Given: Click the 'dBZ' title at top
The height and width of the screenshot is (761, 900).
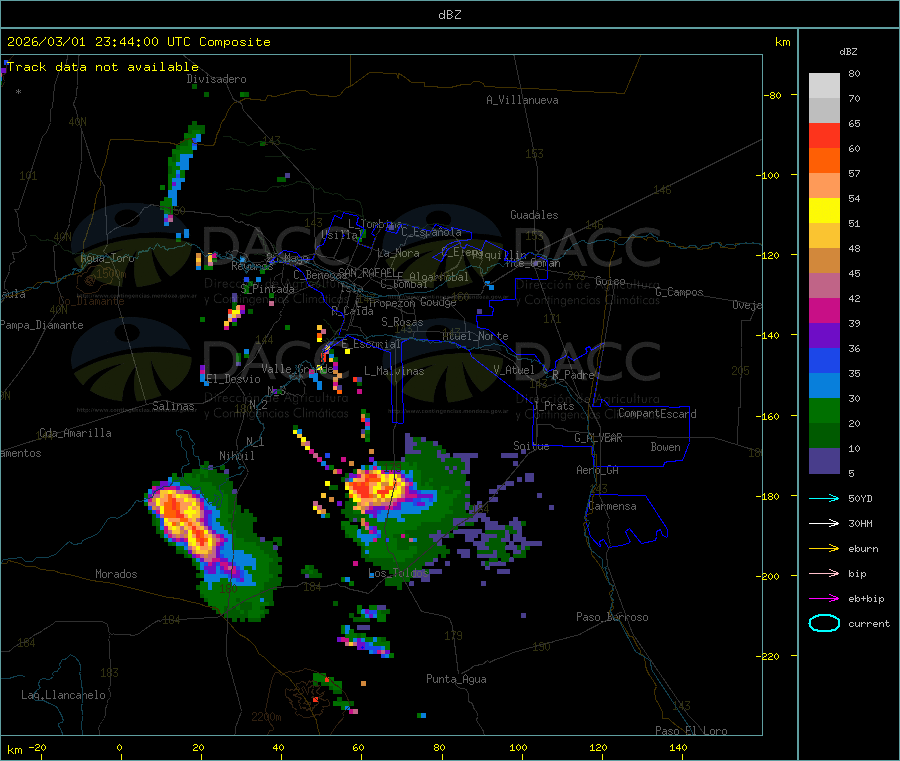Looking at the screenshot, I should tap(450, 15).
